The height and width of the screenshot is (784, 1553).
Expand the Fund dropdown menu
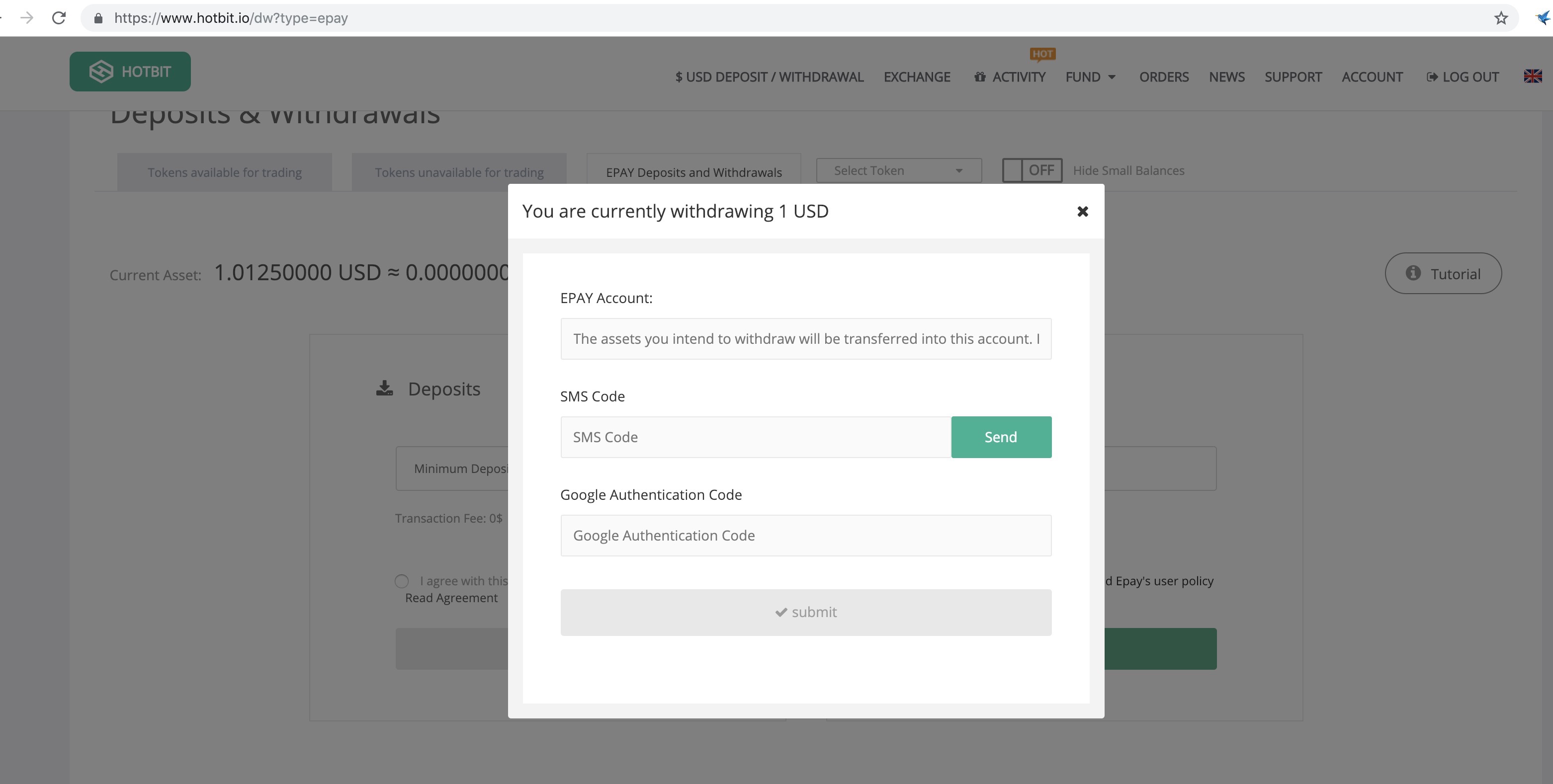click(1090, 77)
